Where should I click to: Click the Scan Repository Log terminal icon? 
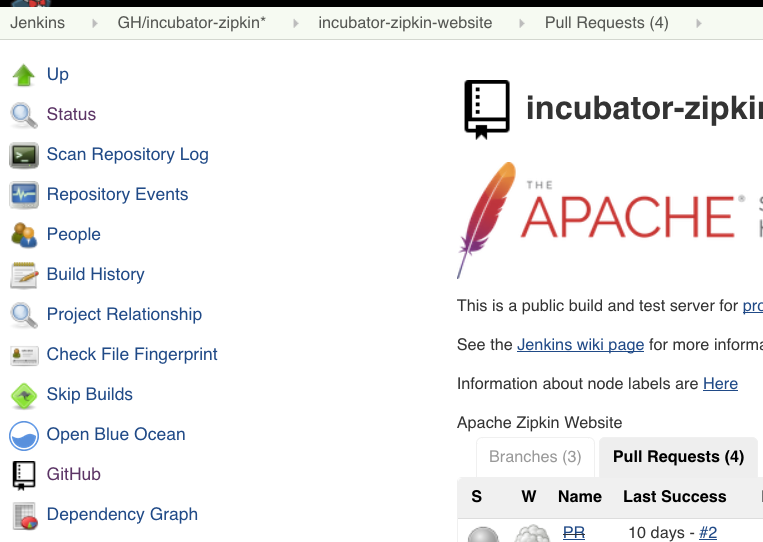click(24, 155)
